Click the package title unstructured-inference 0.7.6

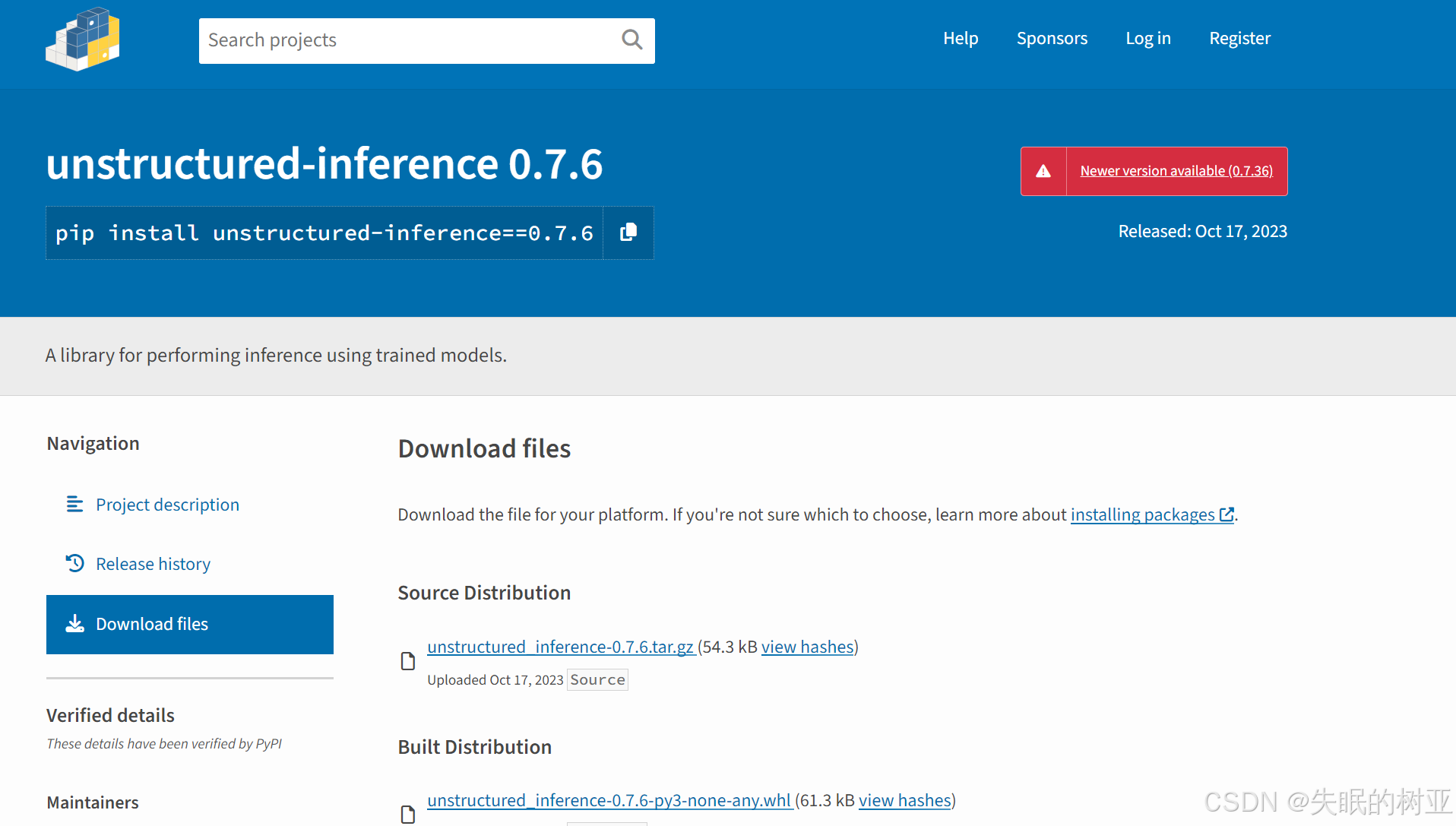pyautogui.click(x=324, y=163)
